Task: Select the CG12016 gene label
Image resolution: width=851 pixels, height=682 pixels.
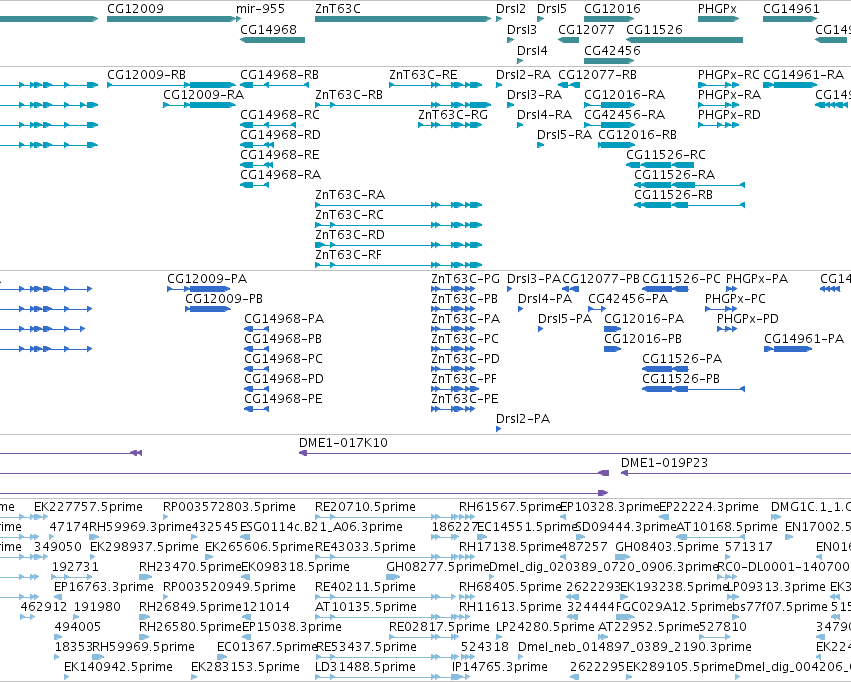Action: [612, 9]
